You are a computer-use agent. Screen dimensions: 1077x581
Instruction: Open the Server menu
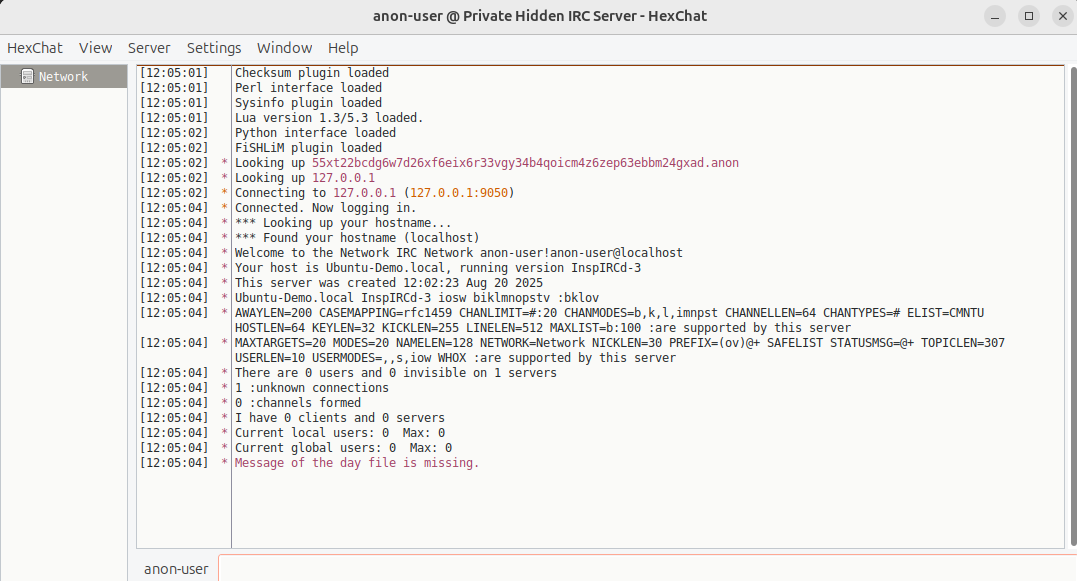click(x=149, y=48)
